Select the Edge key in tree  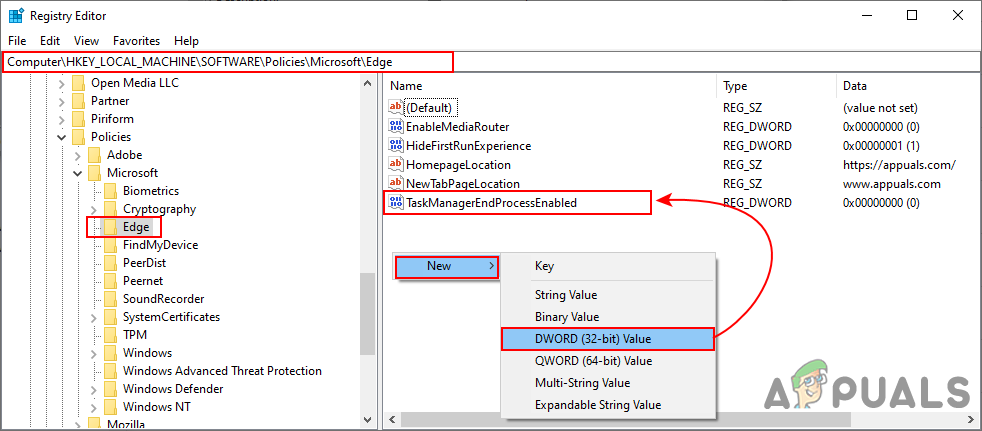[135, 227]
